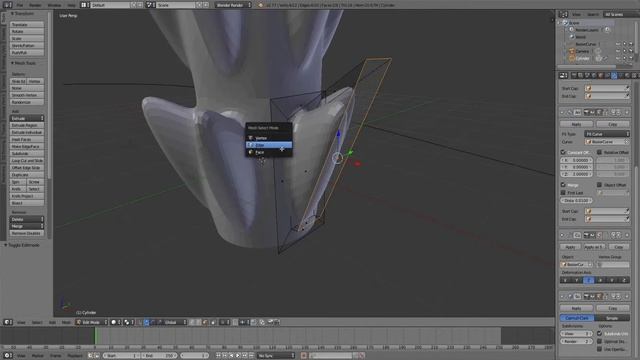Toggle visibility eye for BezierCurve in outliner
Screen dimensions: 640x360
(x=618, y=44)
